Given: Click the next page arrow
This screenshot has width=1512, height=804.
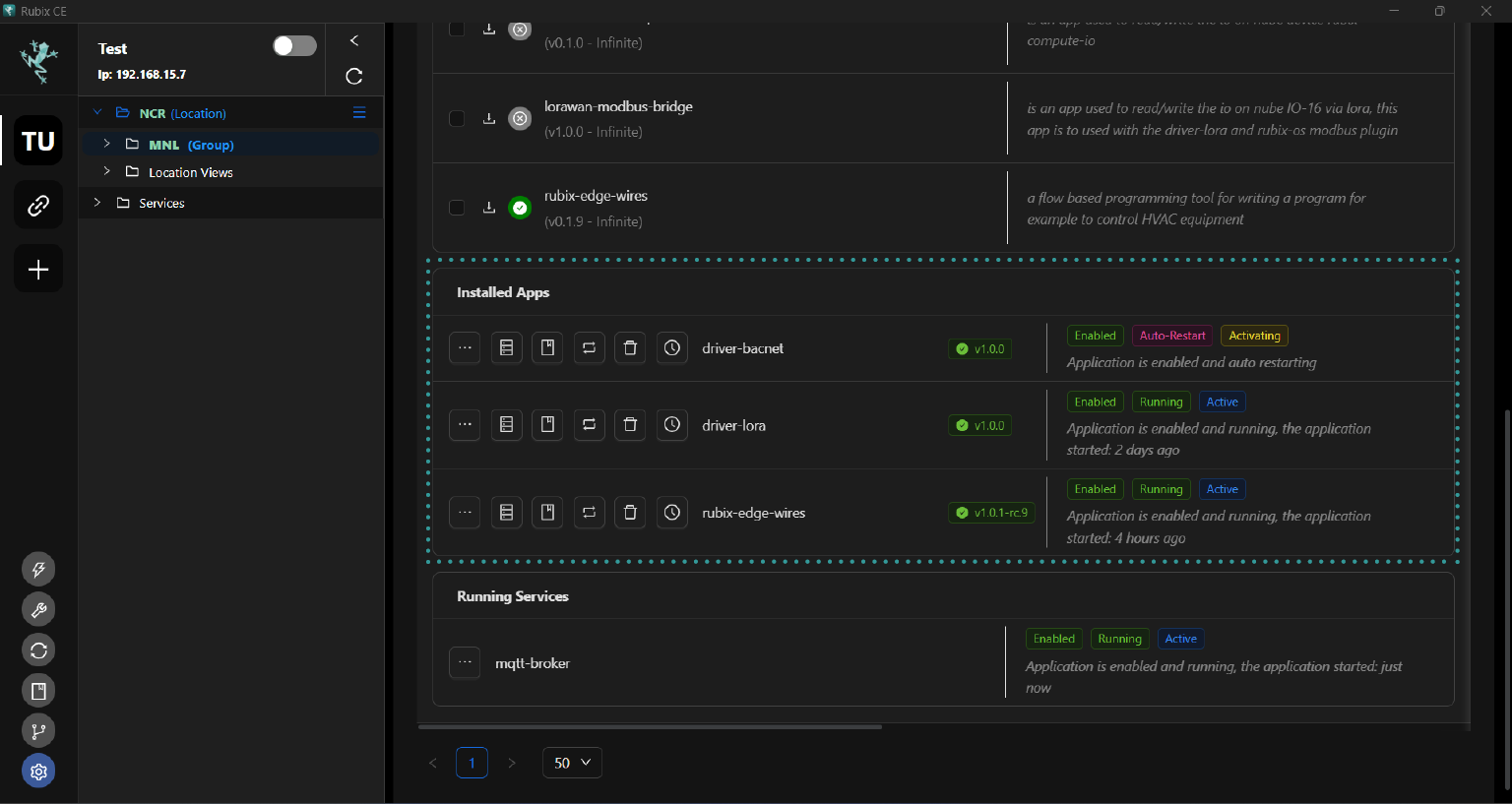Looking at the screenshot, I should coord(511,763).
